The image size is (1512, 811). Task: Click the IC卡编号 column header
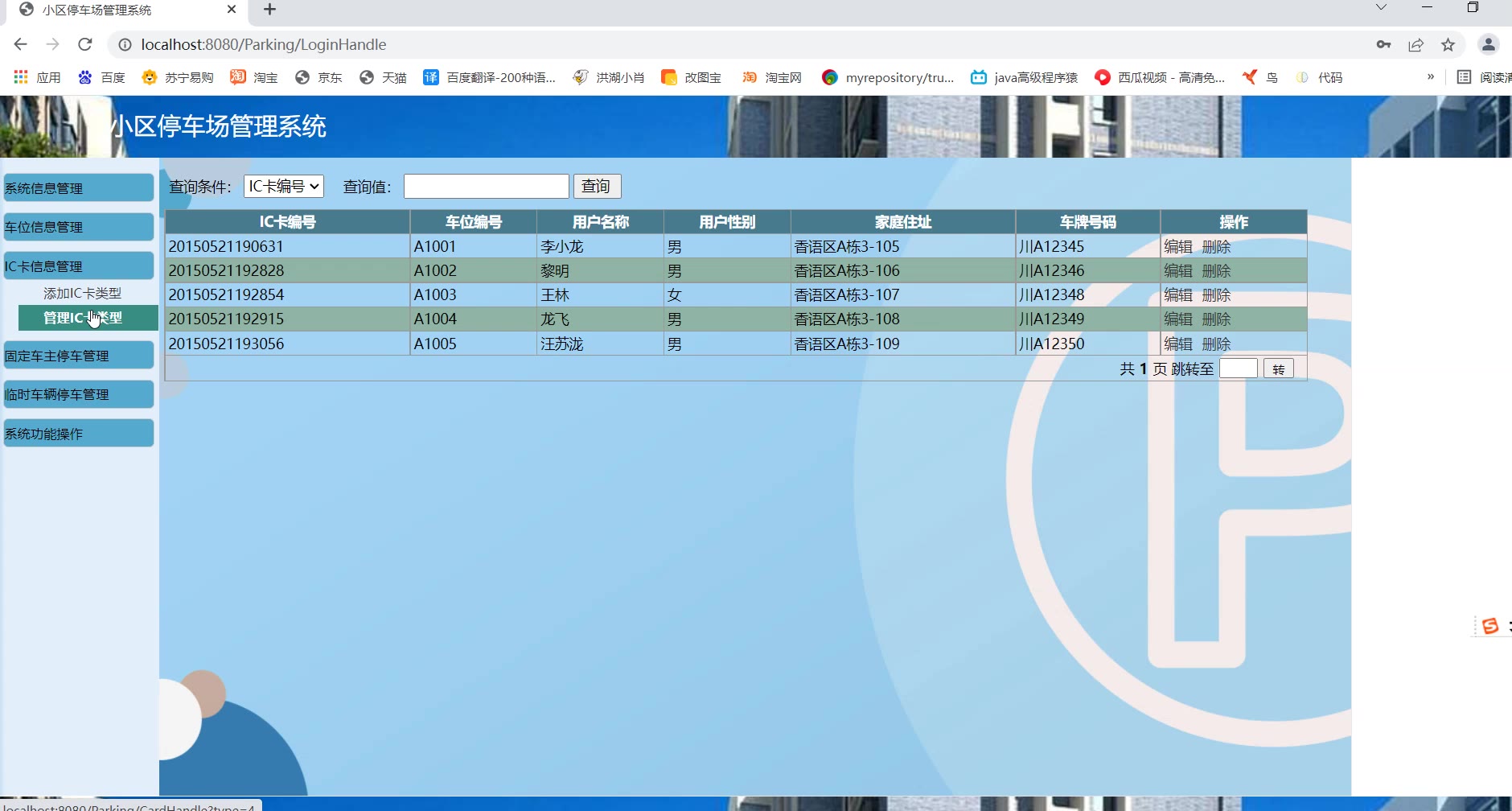tap(288, 221)
